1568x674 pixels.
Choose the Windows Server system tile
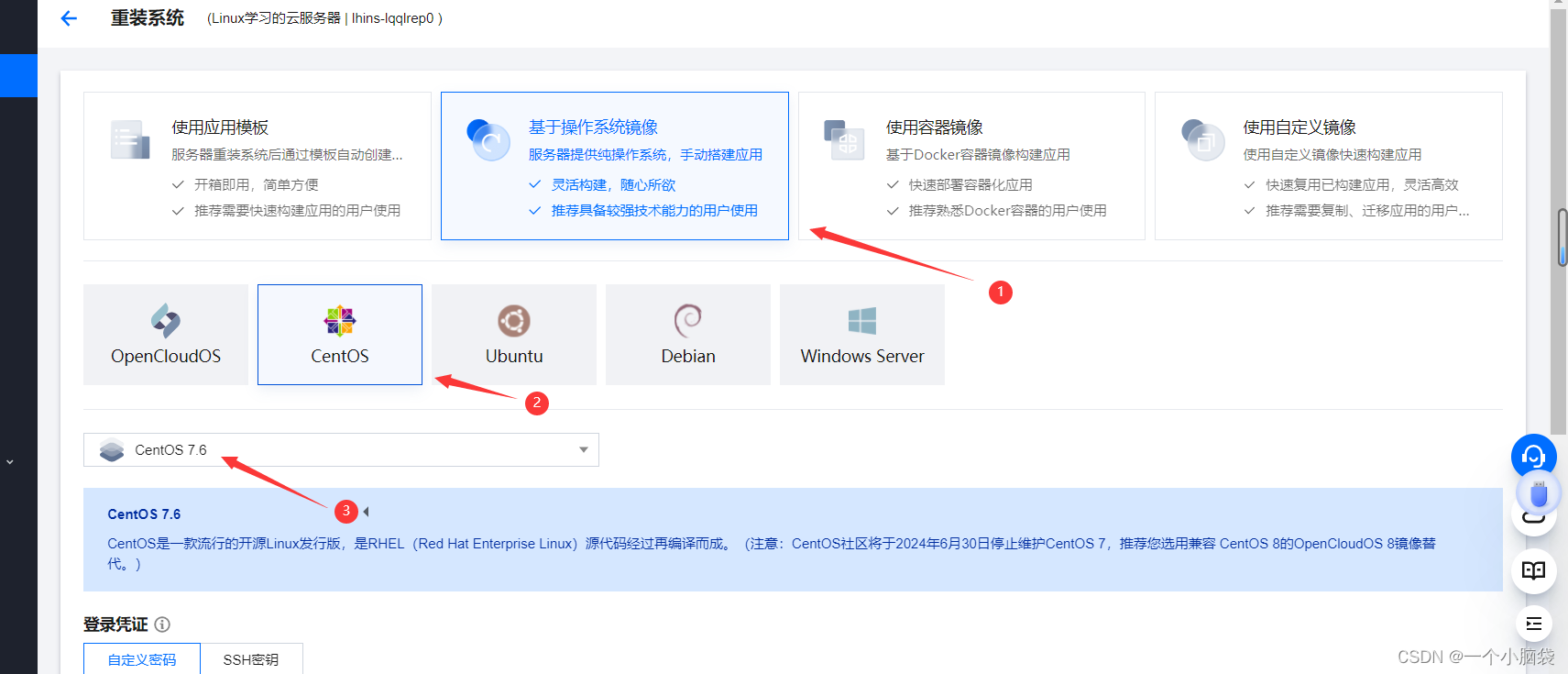click(x=862, y=335)
